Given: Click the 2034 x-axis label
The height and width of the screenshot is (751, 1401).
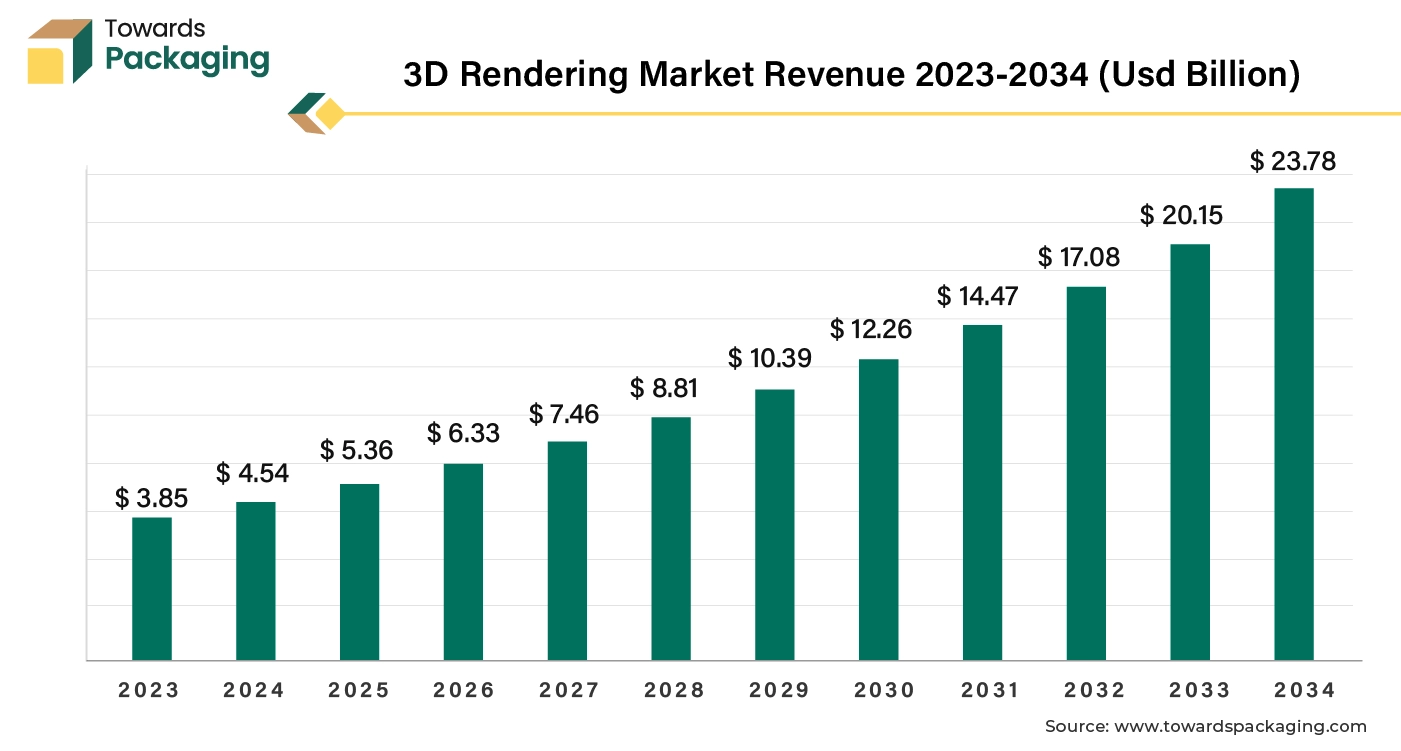Looking at the screenshot, I should tap(1304, 690).
